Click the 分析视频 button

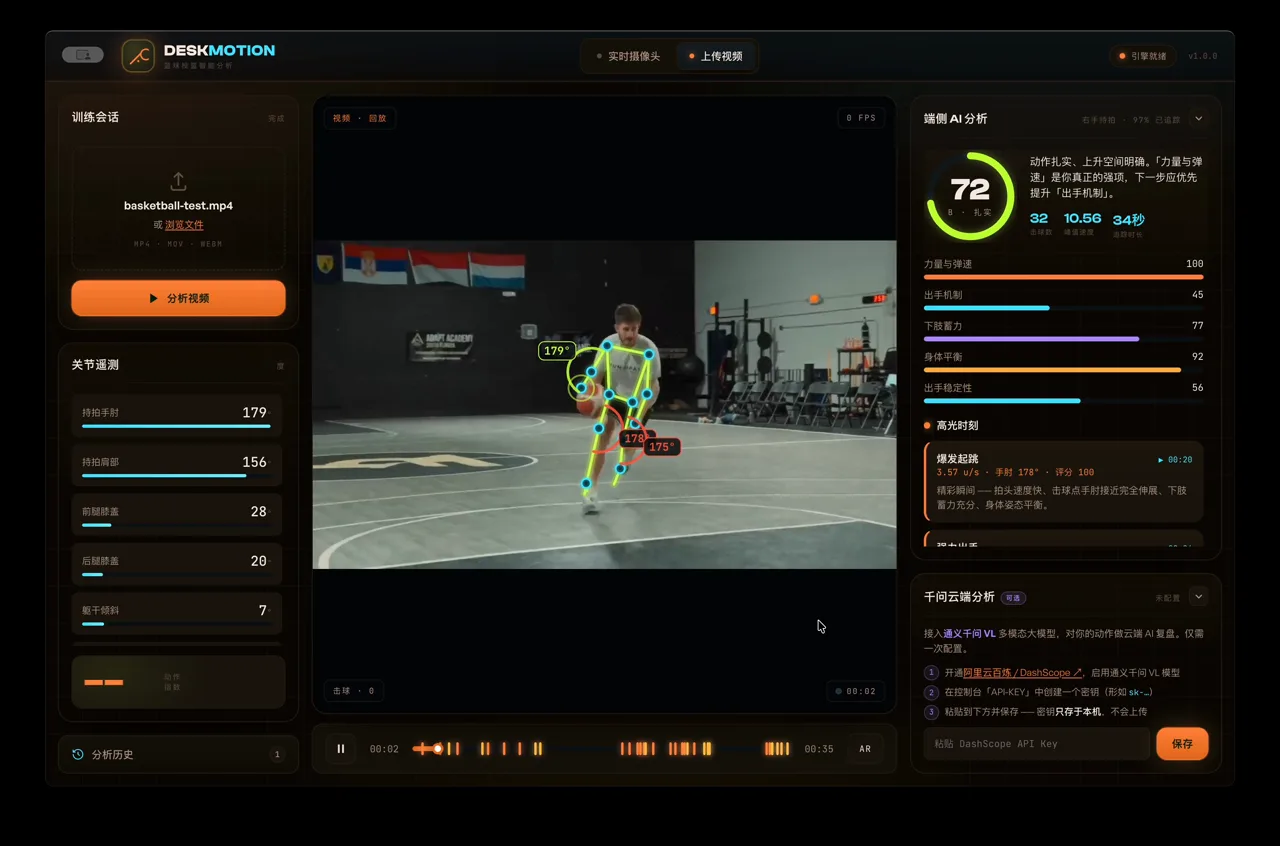click(x=178, y=298)
